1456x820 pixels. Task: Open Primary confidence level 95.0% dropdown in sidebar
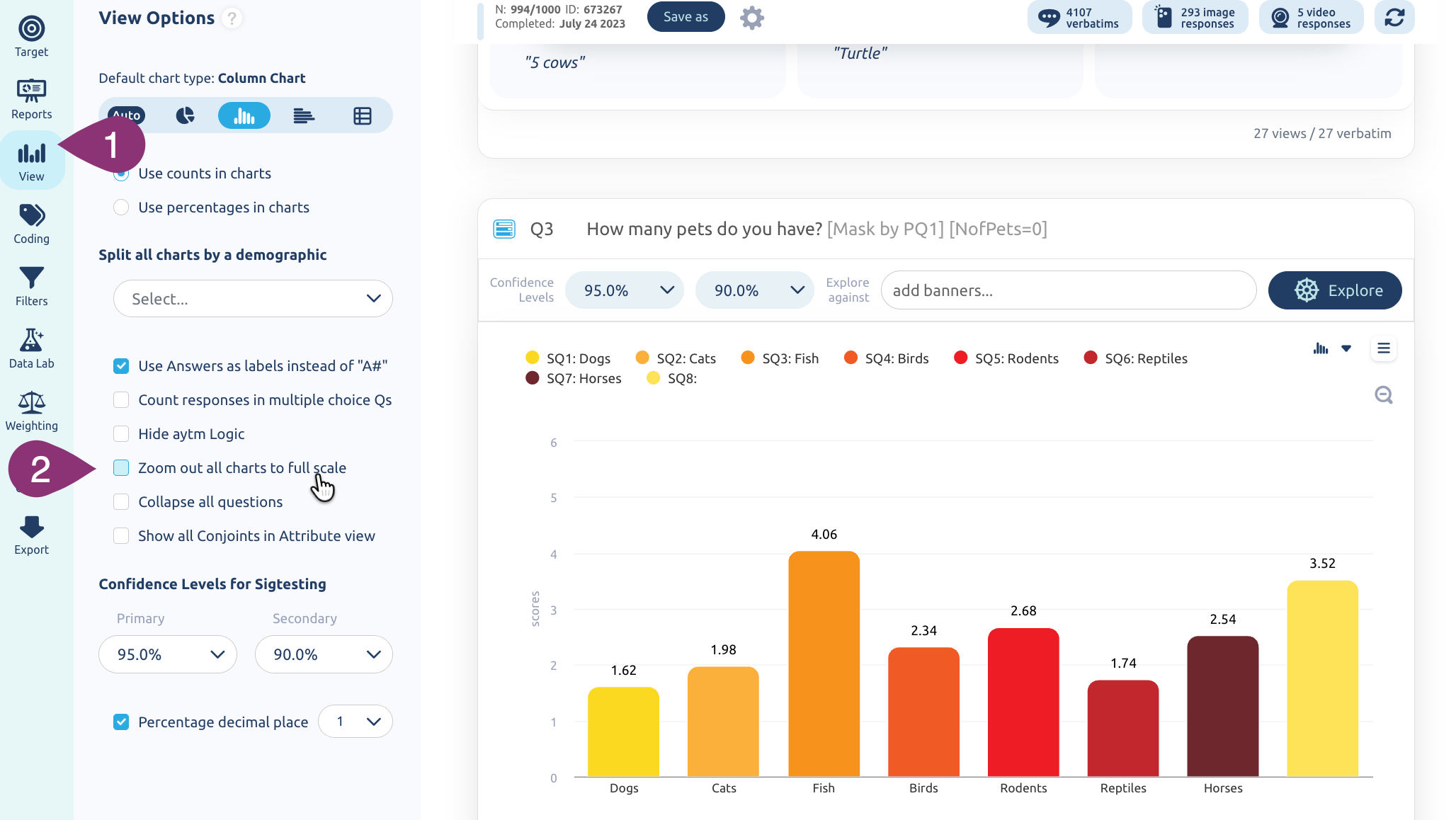(x=168, y=654)
